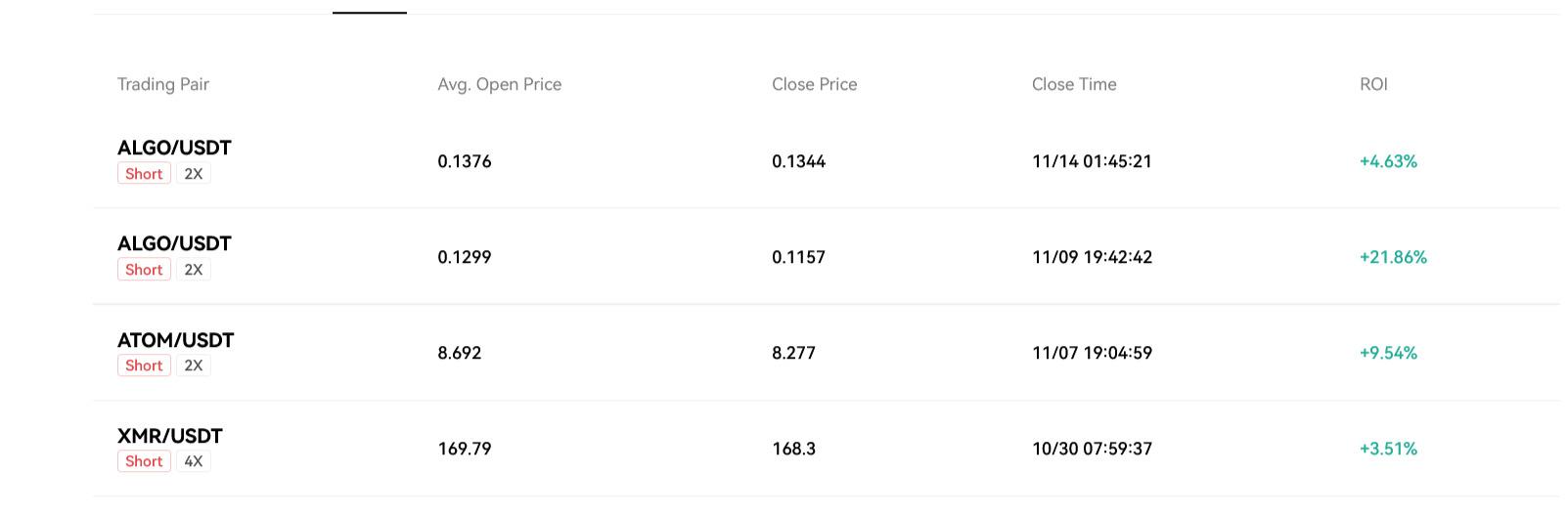1568x518 pixels.
Task: Click the Close Price column header
Action: pyautogui.click(x=815, y=84)
